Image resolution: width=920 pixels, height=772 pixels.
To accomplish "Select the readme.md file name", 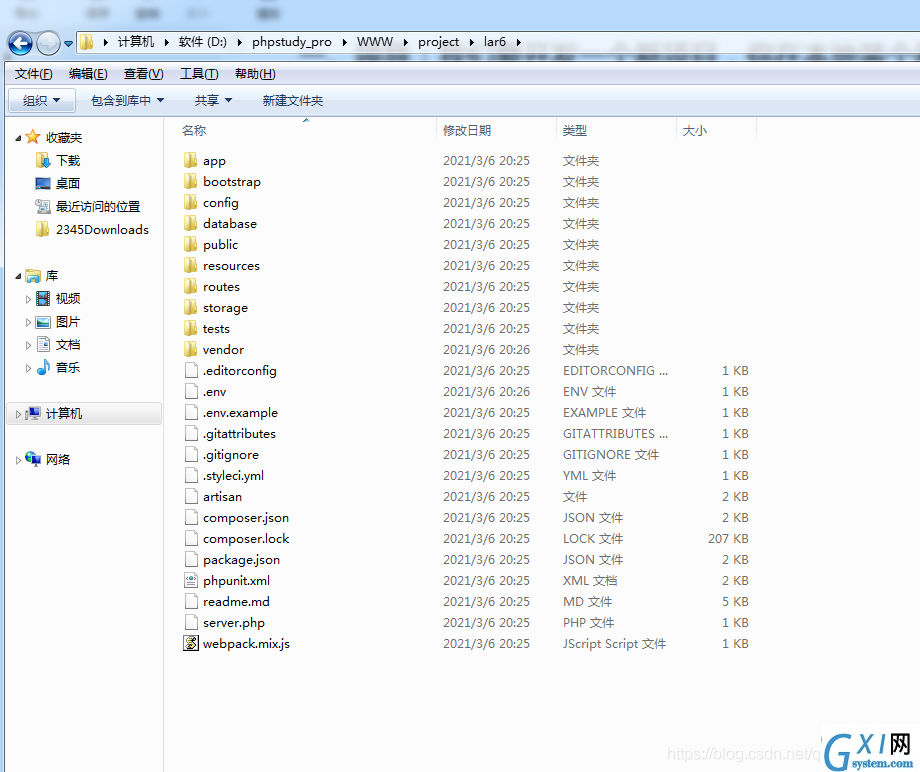I will tap(236, 601).
